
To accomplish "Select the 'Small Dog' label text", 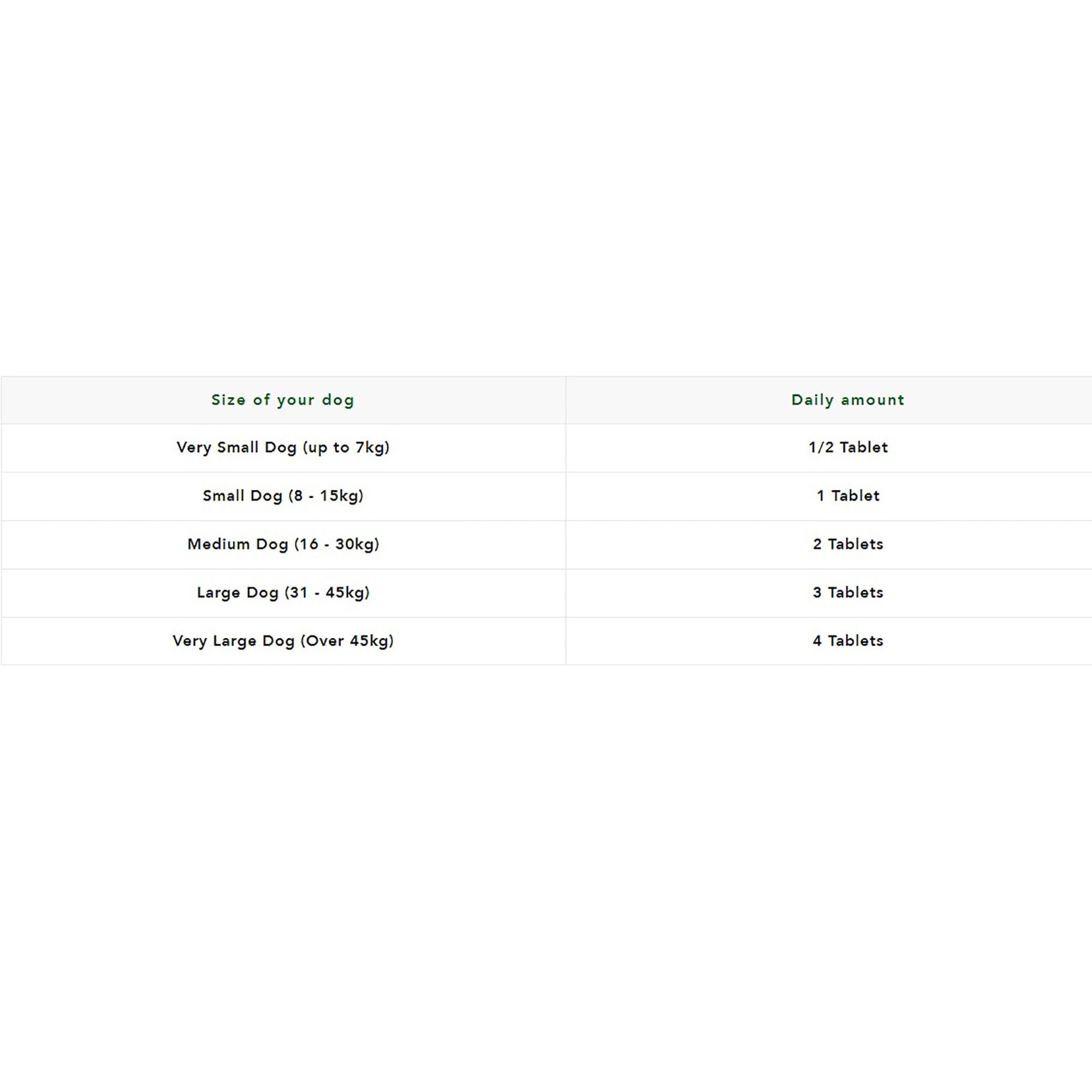I will coord(242,496).
